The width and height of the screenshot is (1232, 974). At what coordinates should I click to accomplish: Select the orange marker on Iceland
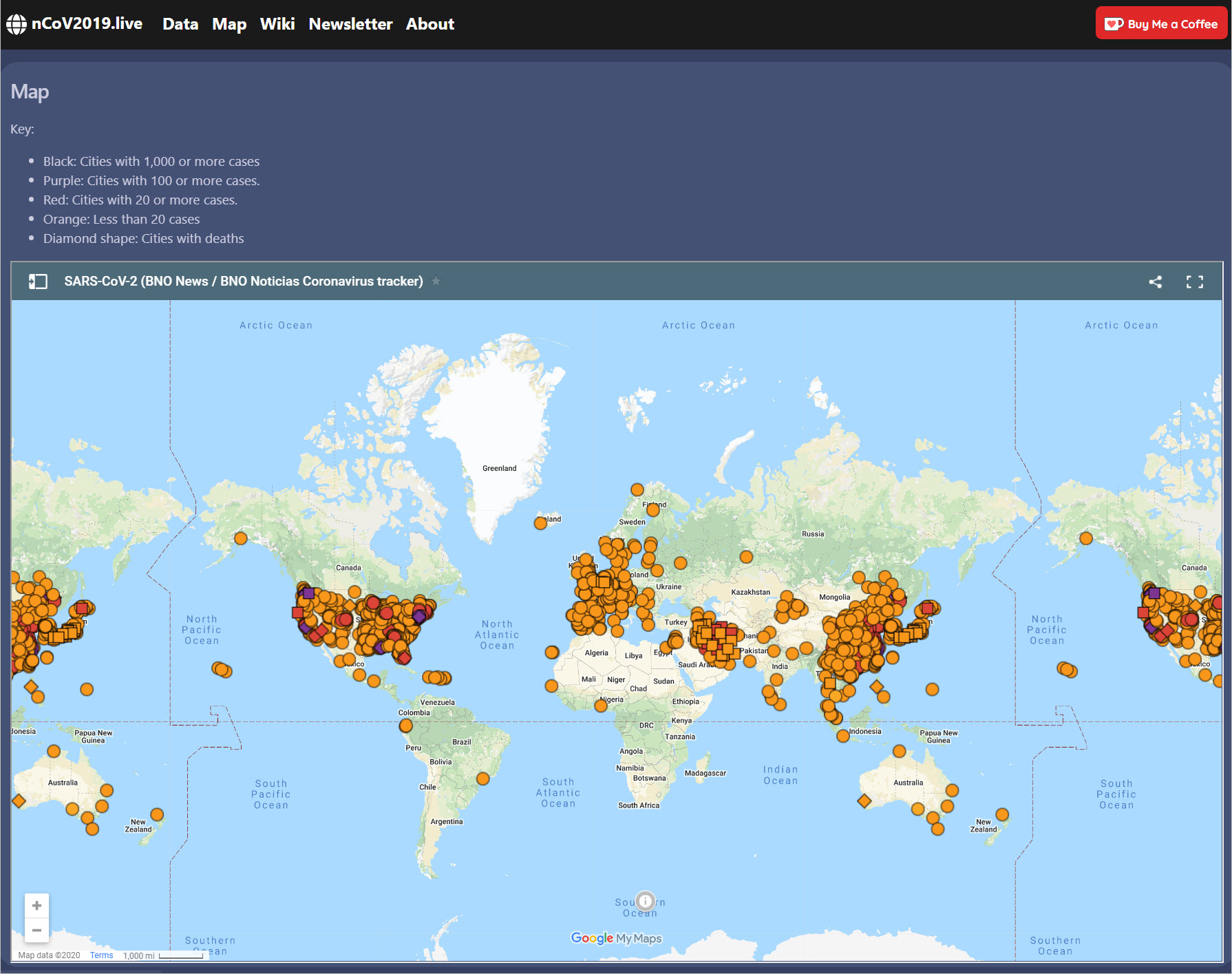tap(540, 523)
